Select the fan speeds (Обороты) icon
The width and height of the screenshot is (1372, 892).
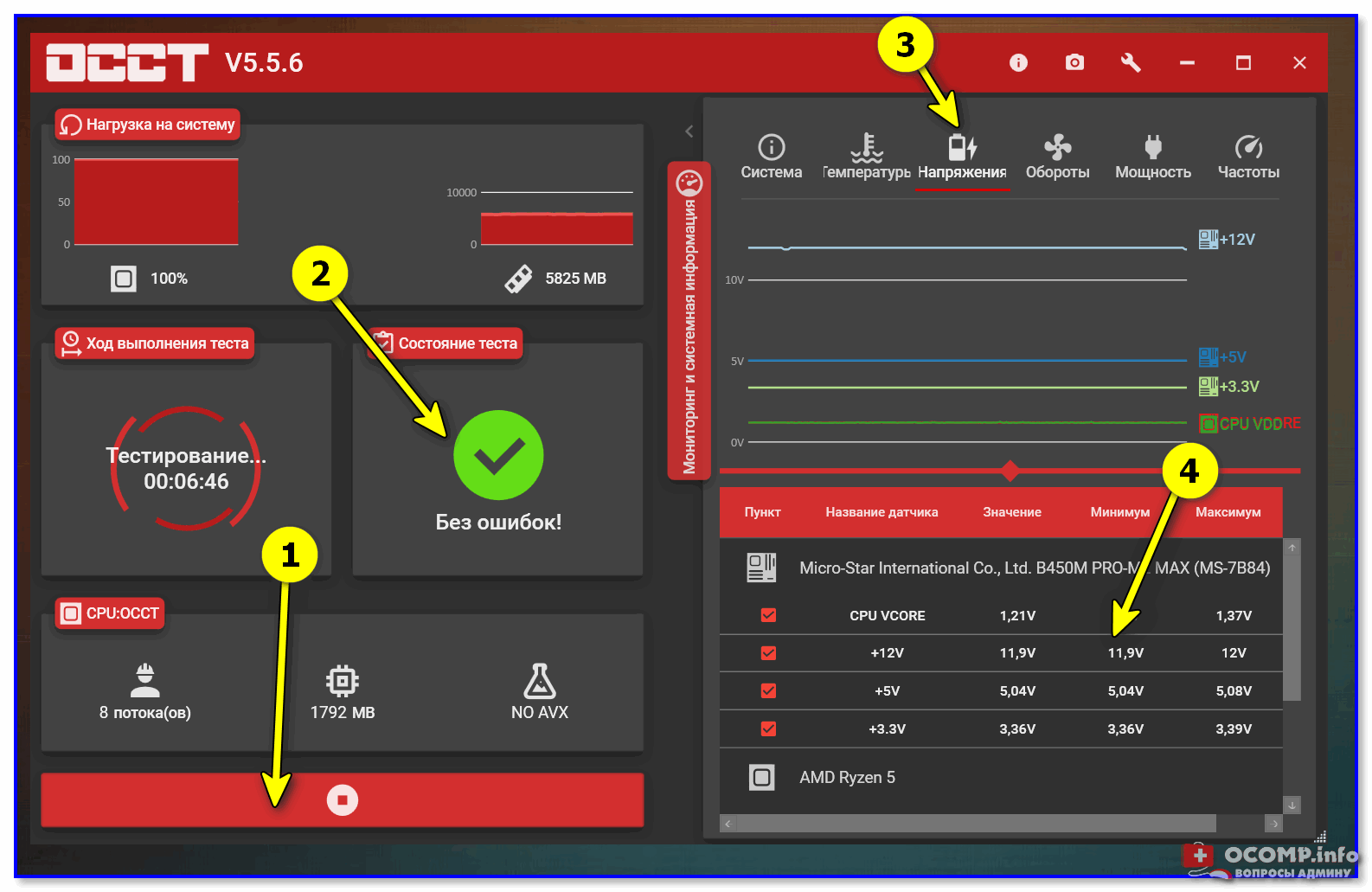[1057, 148]
